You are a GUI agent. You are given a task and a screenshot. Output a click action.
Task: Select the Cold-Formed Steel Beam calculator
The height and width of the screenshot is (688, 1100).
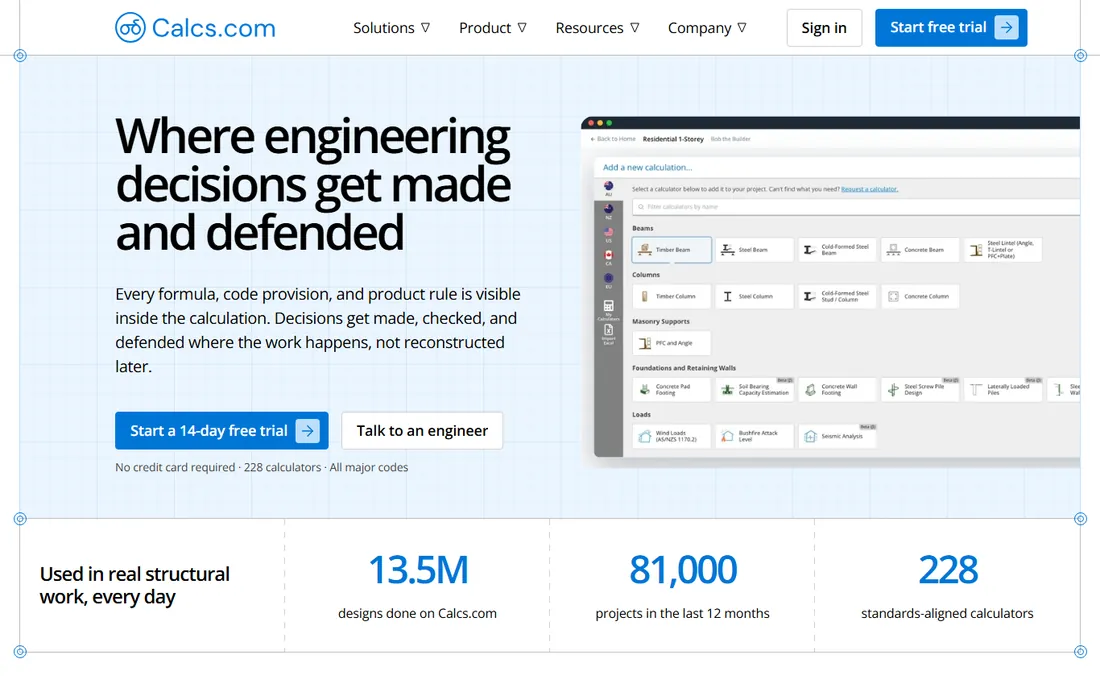[x=837, y=250]
